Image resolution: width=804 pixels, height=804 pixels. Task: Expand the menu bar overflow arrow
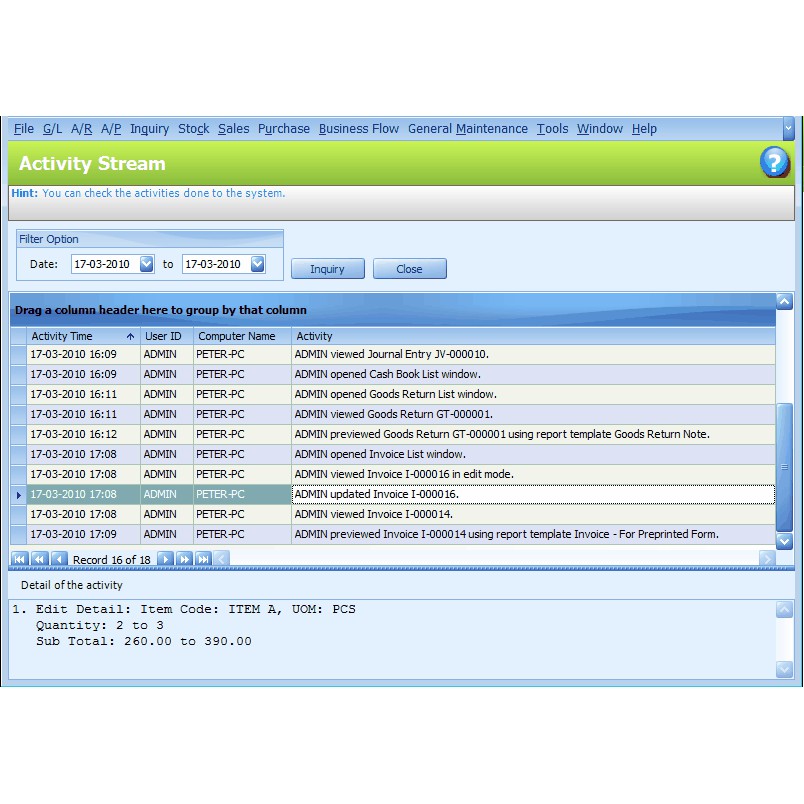click(788, 129)
